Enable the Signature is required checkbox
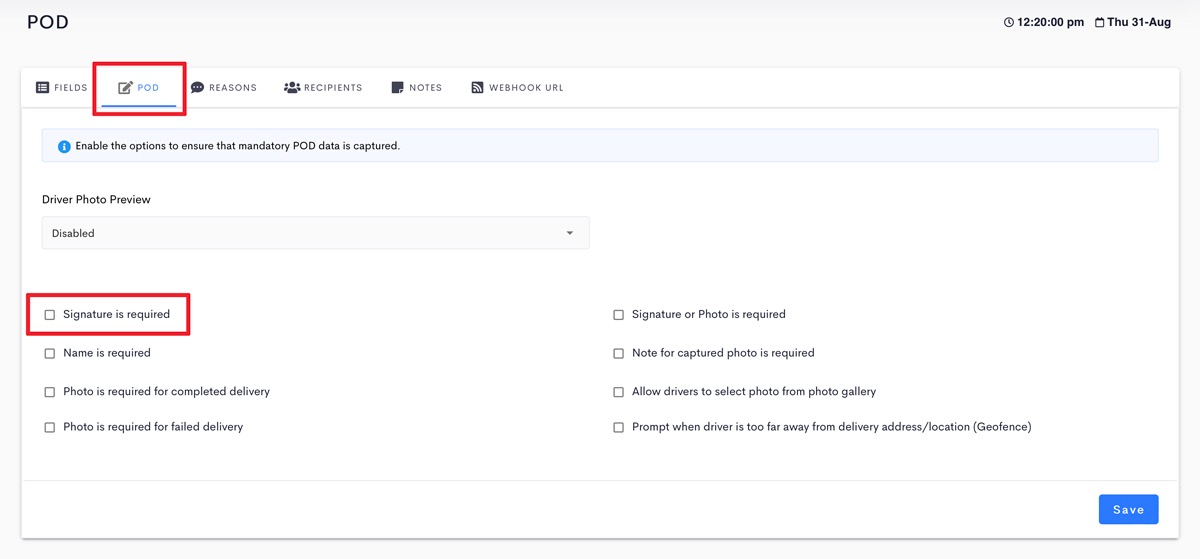 pyautogui.click(x=50, y=315)
